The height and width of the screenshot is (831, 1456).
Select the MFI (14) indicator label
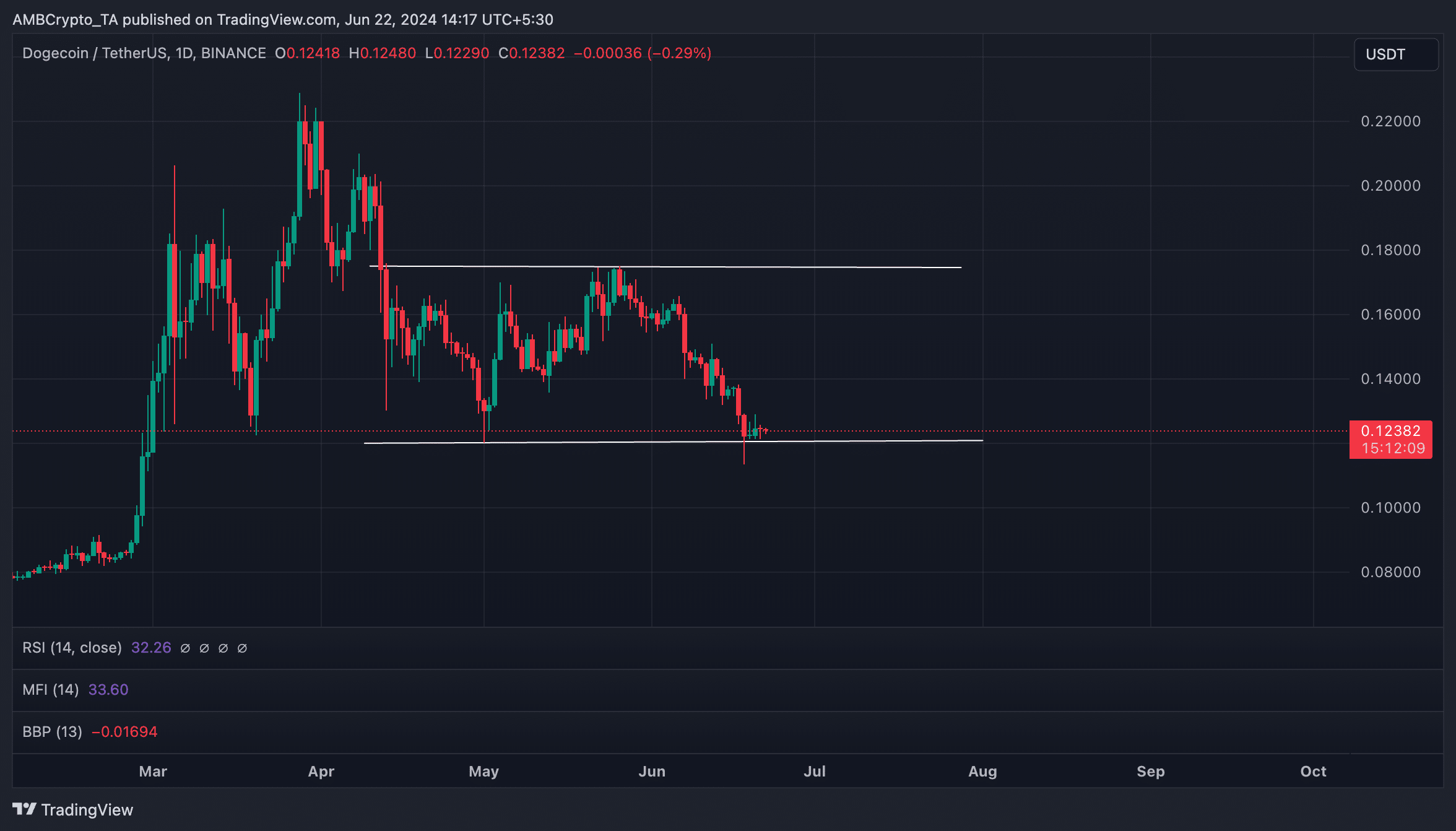tap(51, 690)
